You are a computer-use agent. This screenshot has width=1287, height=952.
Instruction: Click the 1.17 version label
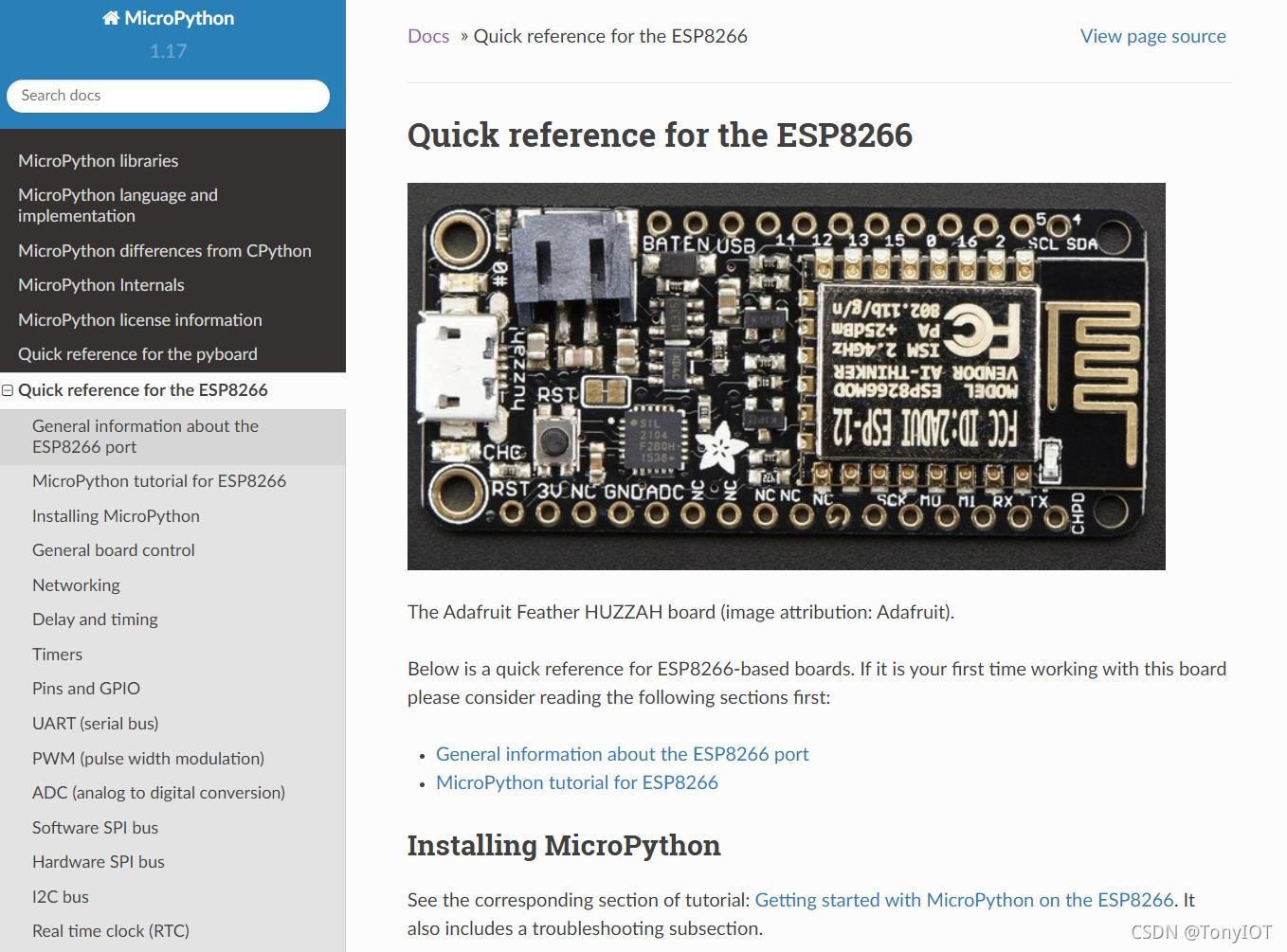[168, 51]
